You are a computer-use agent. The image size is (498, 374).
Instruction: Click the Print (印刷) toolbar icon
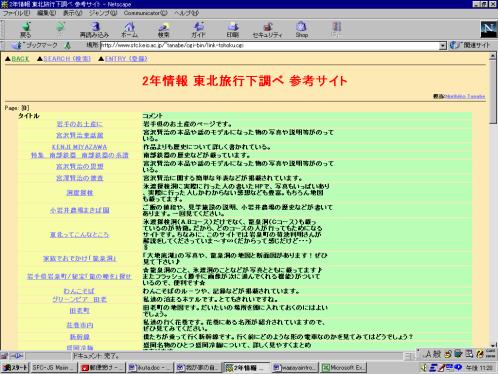point(233,29)
